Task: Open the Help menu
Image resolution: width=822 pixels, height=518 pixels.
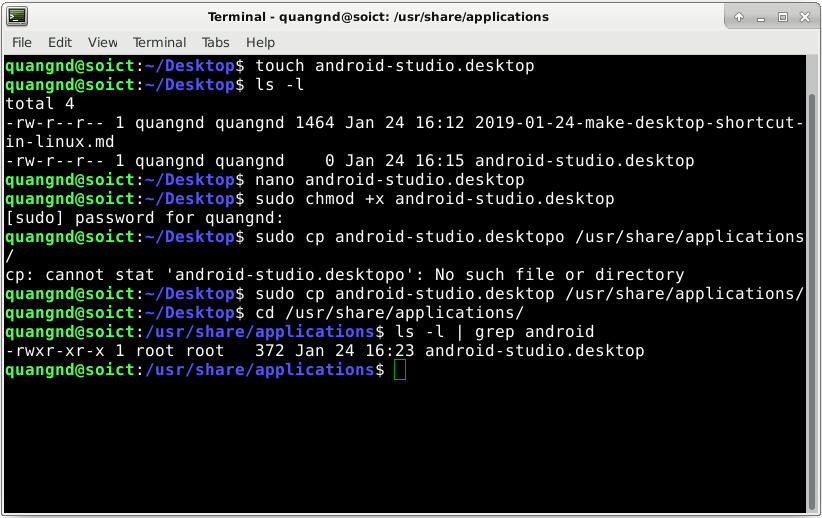Action: 260,42
